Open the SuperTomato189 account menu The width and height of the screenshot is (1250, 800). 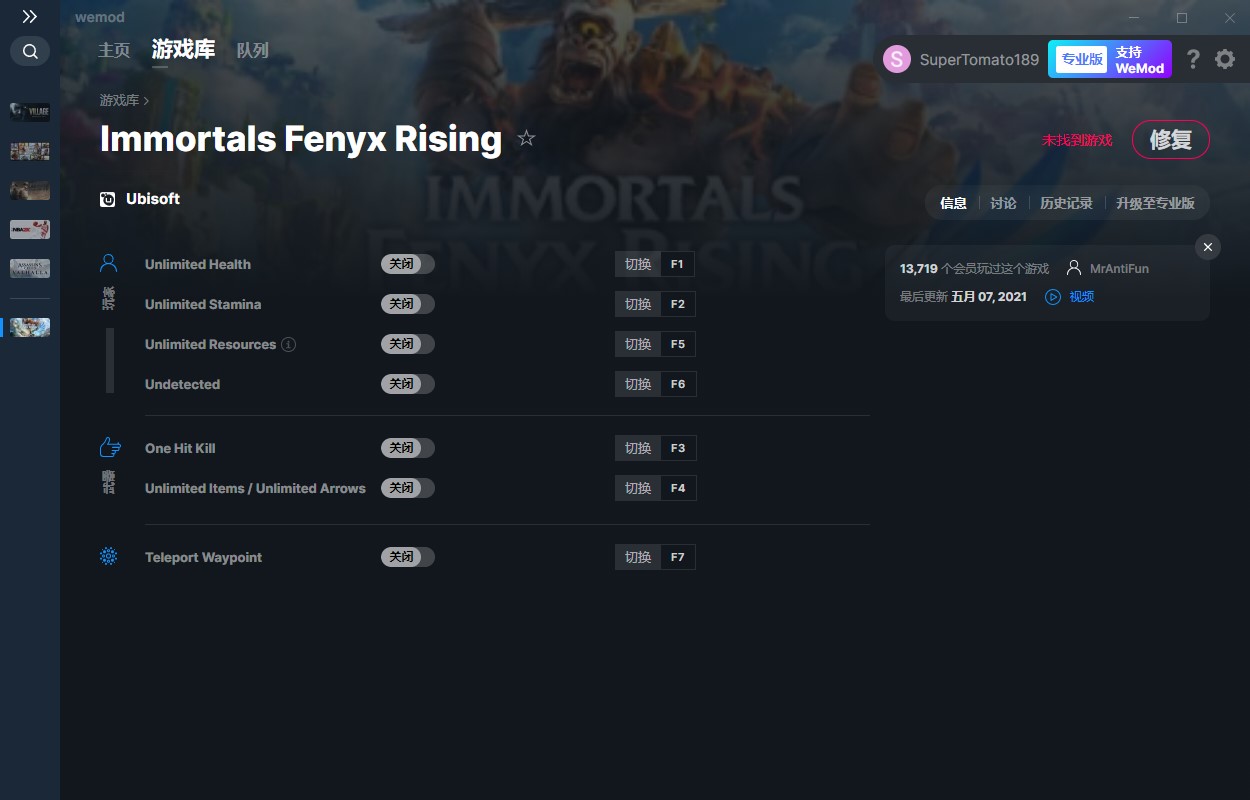(961, 59)
